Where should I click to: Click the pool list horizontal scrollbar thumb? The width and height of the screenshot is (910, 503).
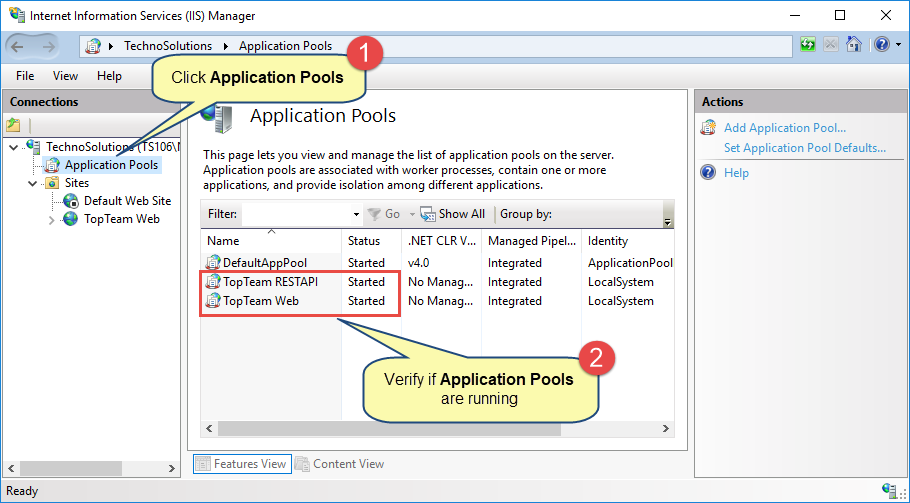coord(389,429)
